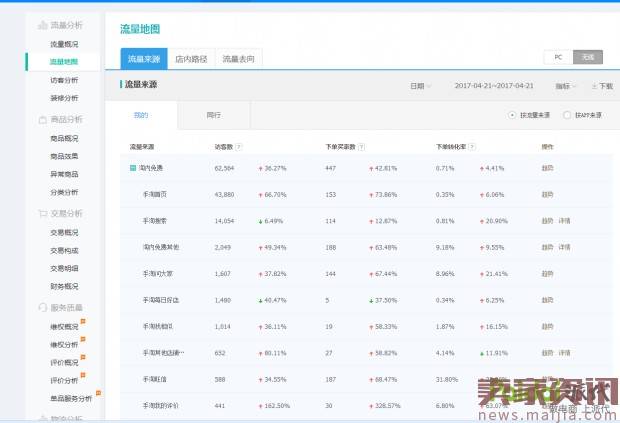620x423 pixels.
Task: Click the help icon beside 访客数
Action: coord(238,147)
